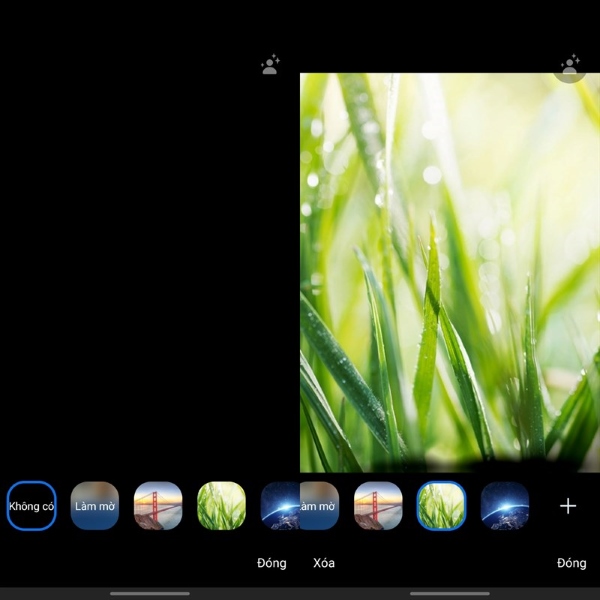Select the partially hidden "Làm mờ" option

(x=320, y=506)
